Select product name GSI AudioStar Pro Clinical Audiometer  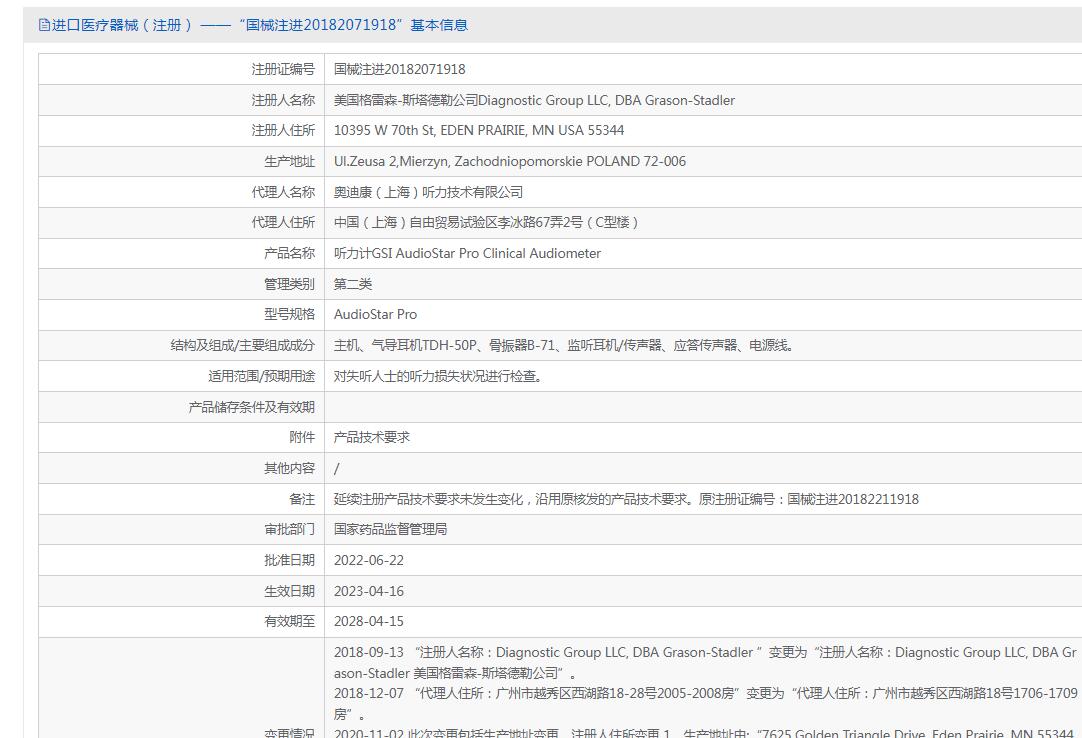pyautogui.click(x=467, y=253)
